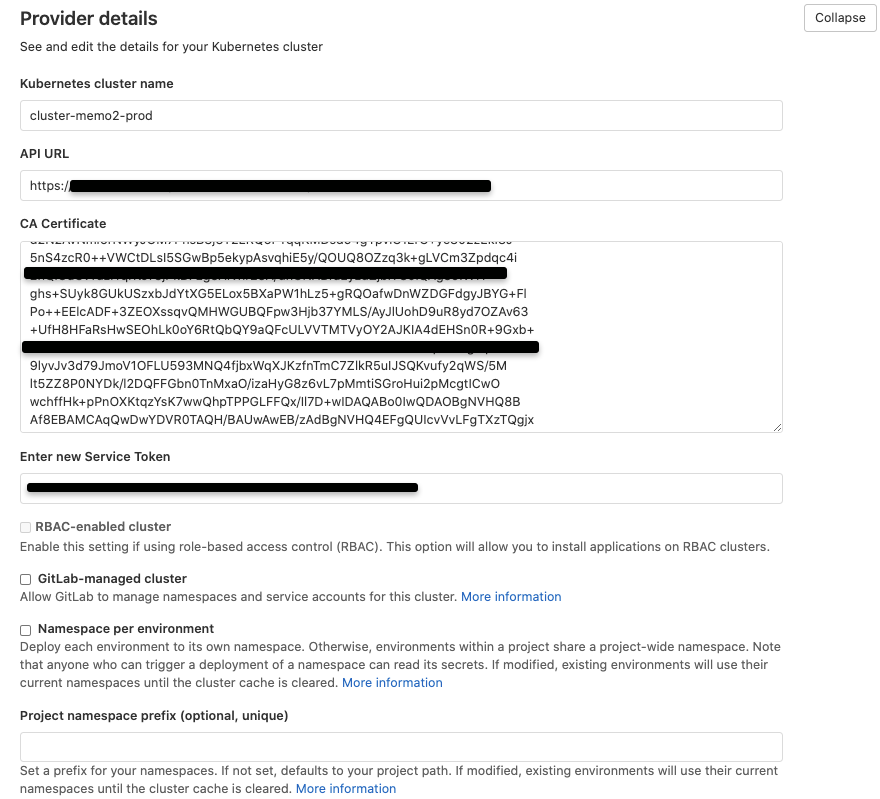Click the "Enter new Service Token" label
The image size is (880, 799).
point(95,457)
